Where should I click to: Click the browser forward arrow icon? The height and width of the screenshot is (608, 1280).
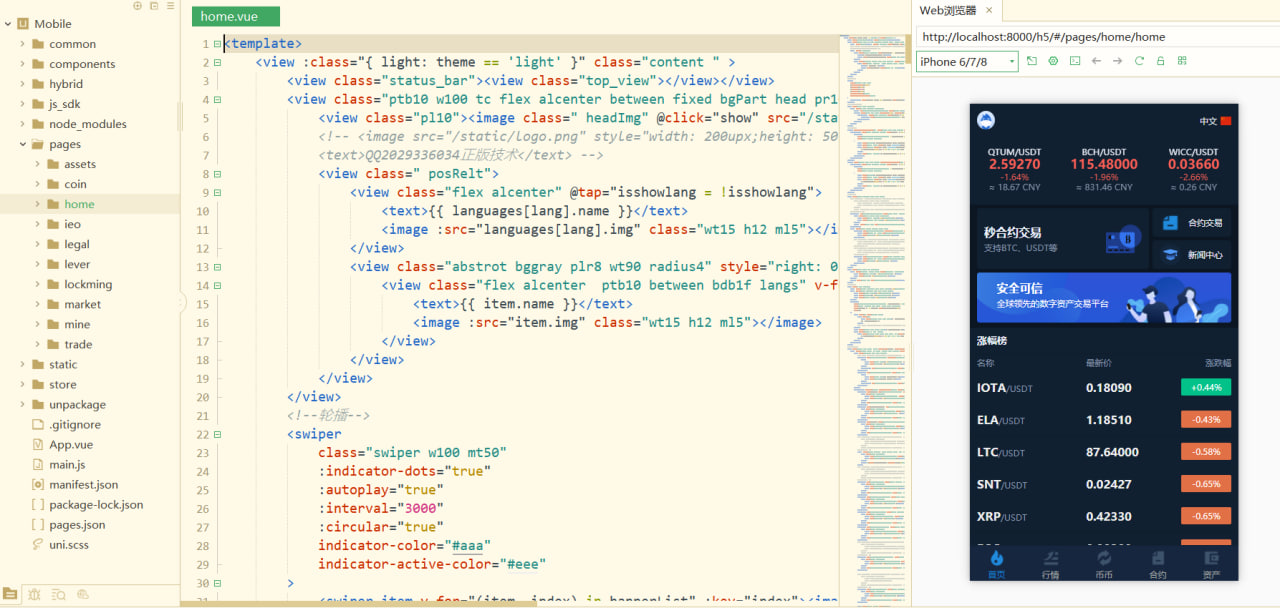[x=1117, y=61]
